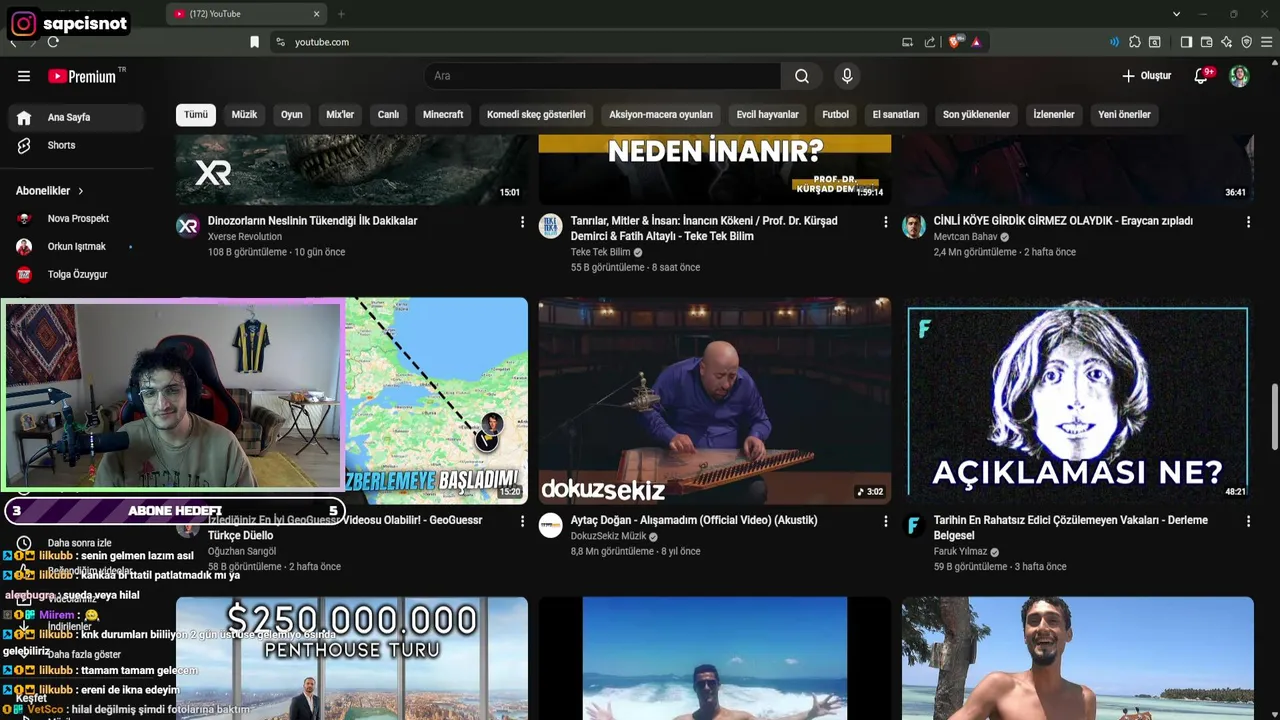Open the Tarihin En Rahatsız Edici Çözülemeyen Vakaları title
The image size is (1280, 720).
pos(1070,528)
